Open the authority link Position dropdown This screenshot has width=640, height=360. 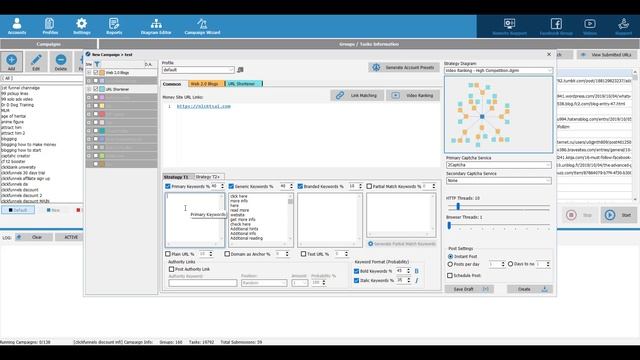click(x=264, y=283)
